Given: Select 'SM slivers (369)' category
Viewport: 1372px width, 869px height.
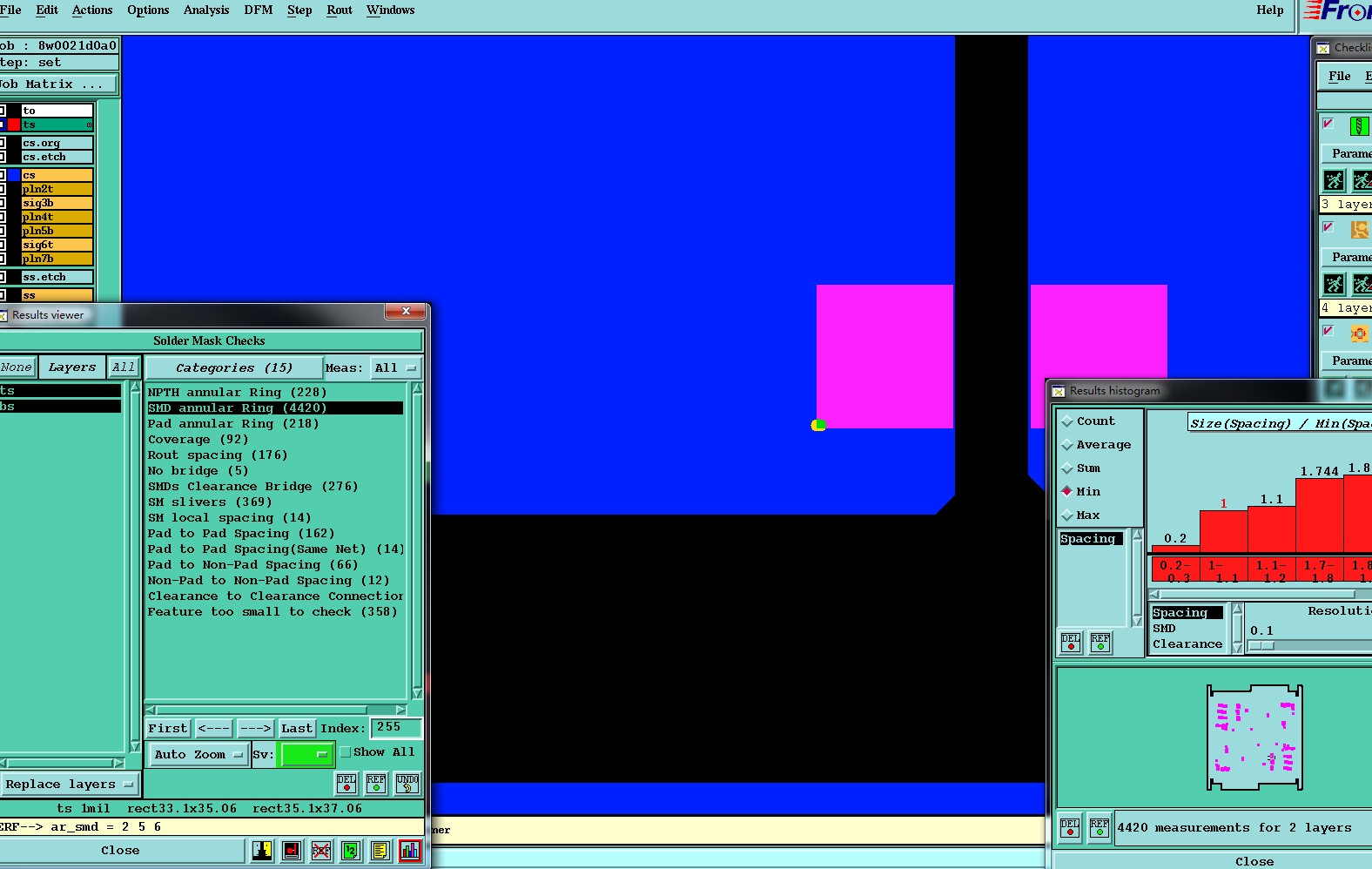Looking at the screenshot, I should tap(210, 502).
